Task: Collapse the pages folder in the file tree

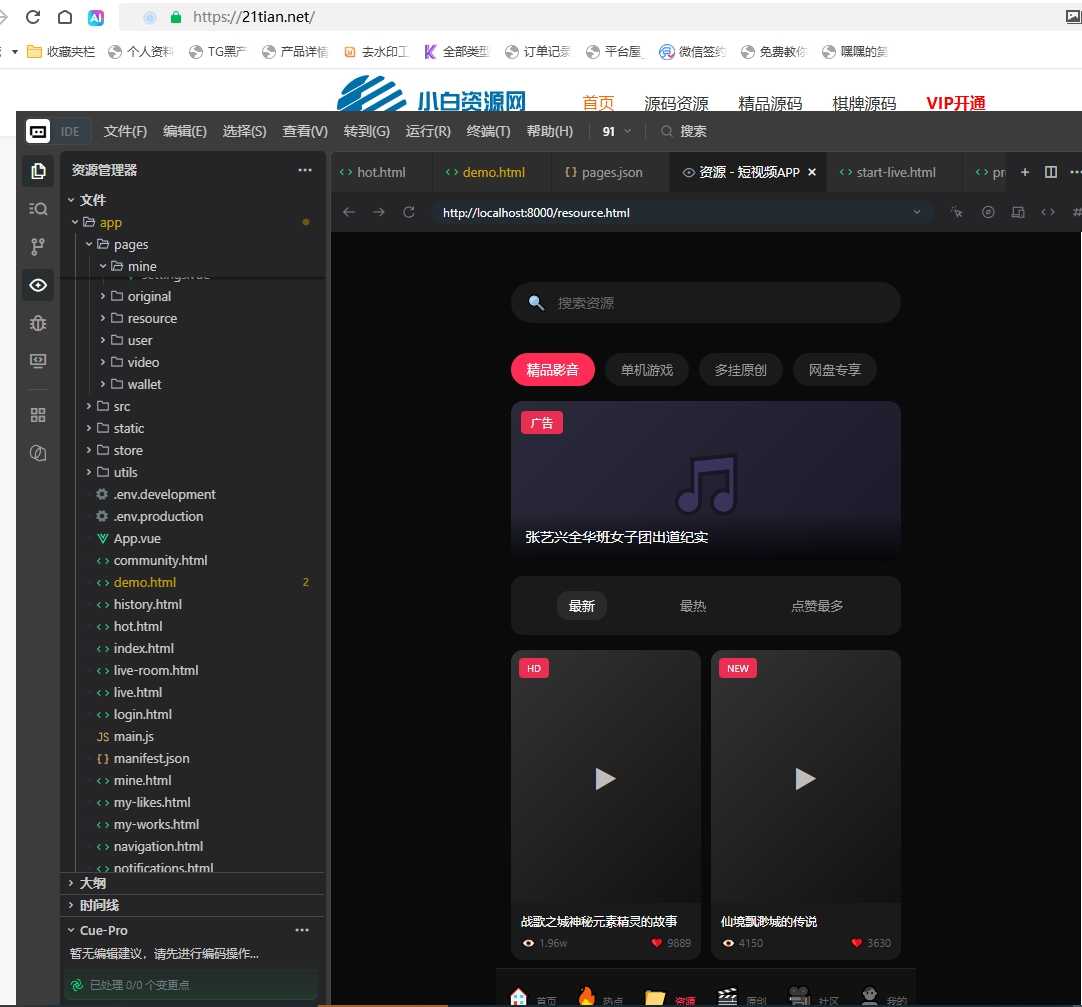Action: click(x=89, y=244)
